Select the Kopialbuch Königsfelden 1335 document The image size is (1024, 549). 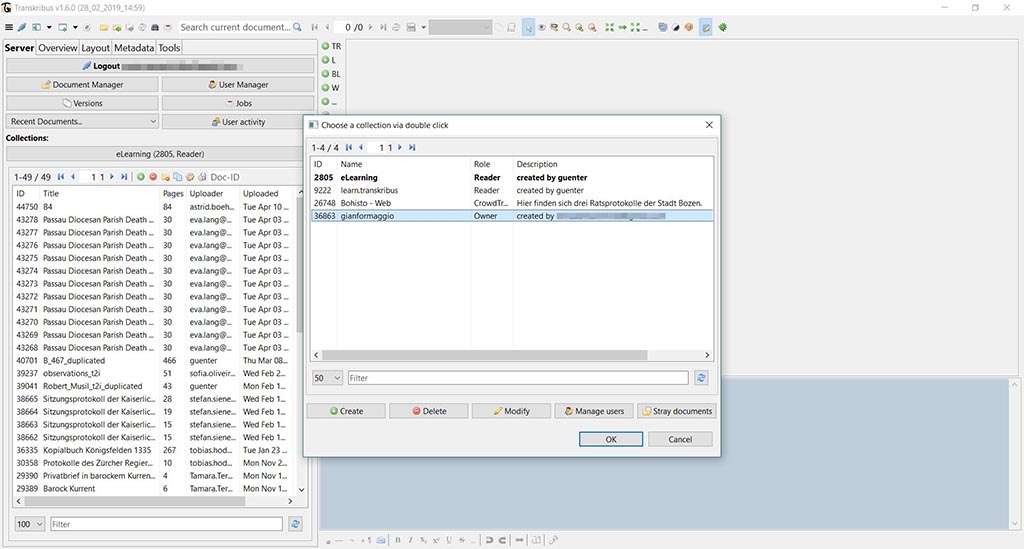coord(155,450)
